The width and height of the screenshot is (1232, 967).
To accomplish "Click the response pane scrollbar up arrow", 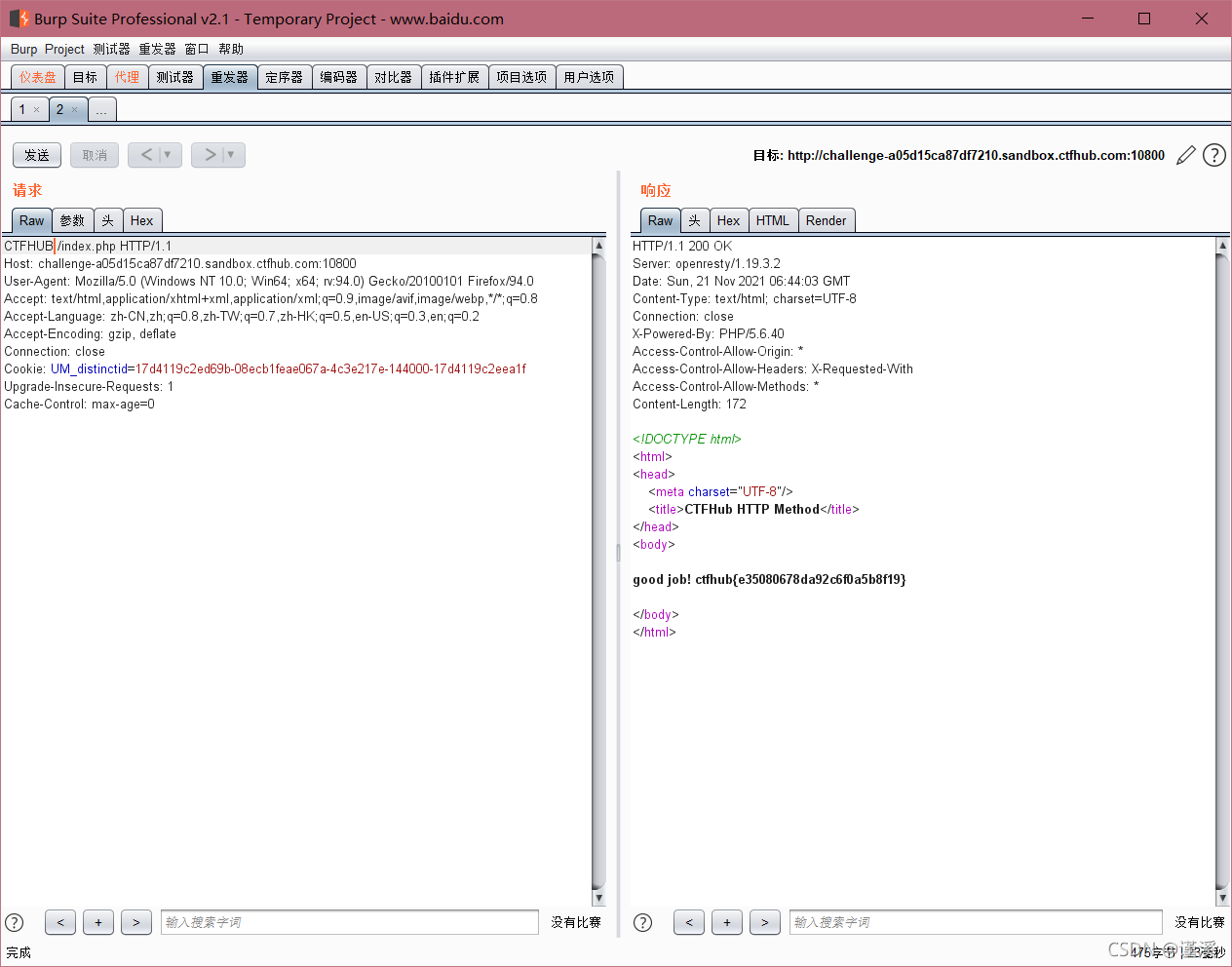I will click(x=1222, y=247).
